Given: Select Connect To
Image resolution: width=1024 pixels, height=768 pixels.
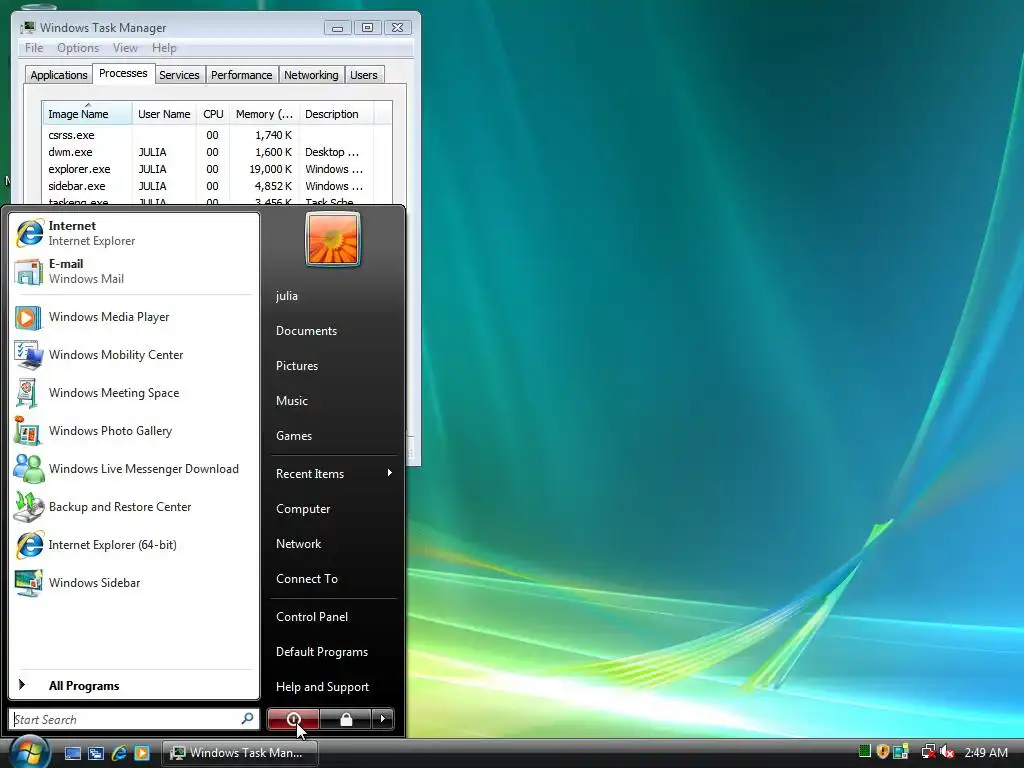Looking at the screenshot, I should [333, 579].
